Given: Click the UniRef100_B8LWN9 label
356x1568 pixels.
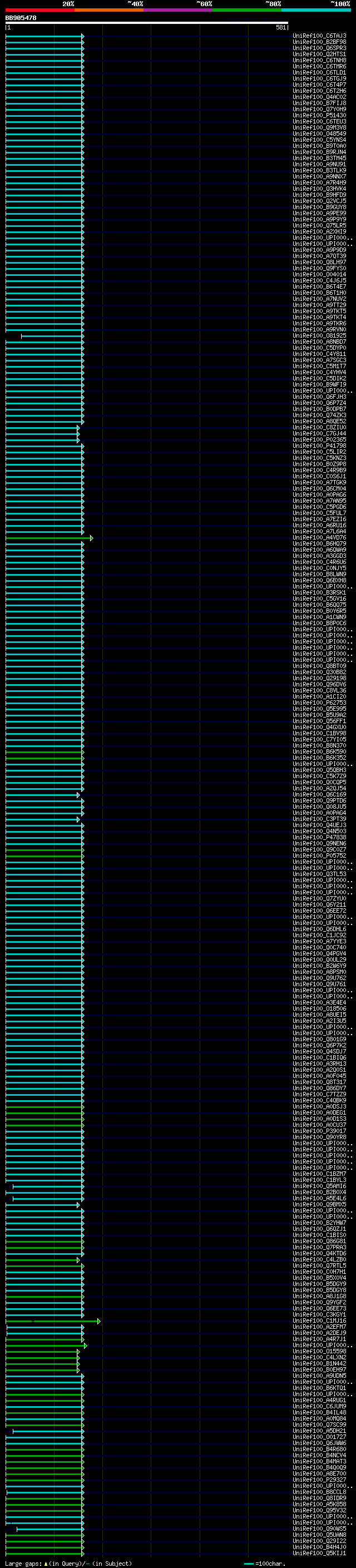Looking at the screenshot, I should click(319, 574).
